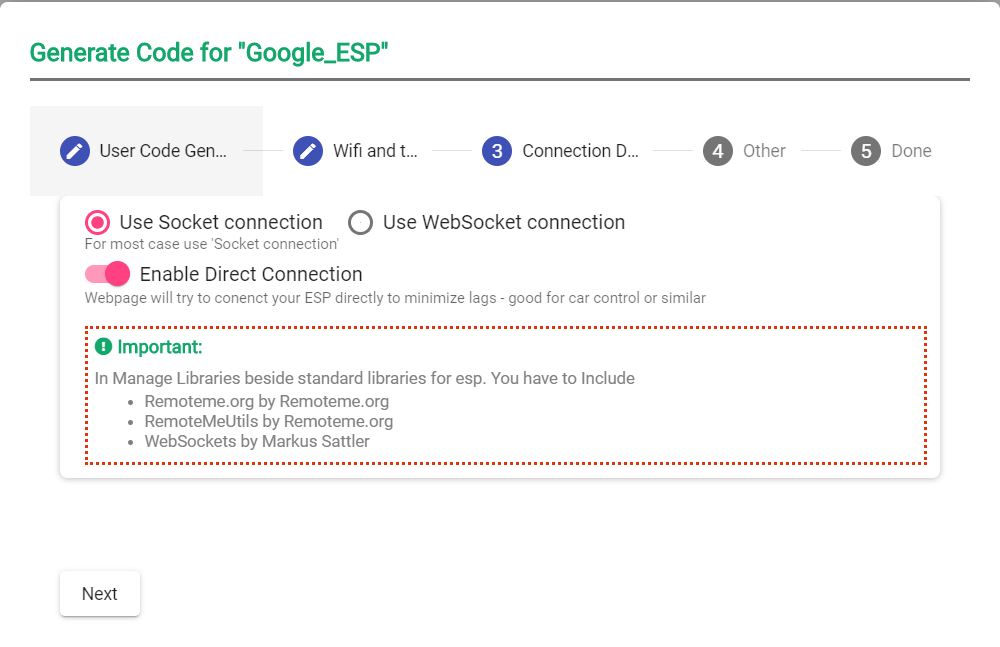This screenshot has height=647, width=1000.
Task: Go to the "User Code Gen..." step tab
Action: click(163, 151)
